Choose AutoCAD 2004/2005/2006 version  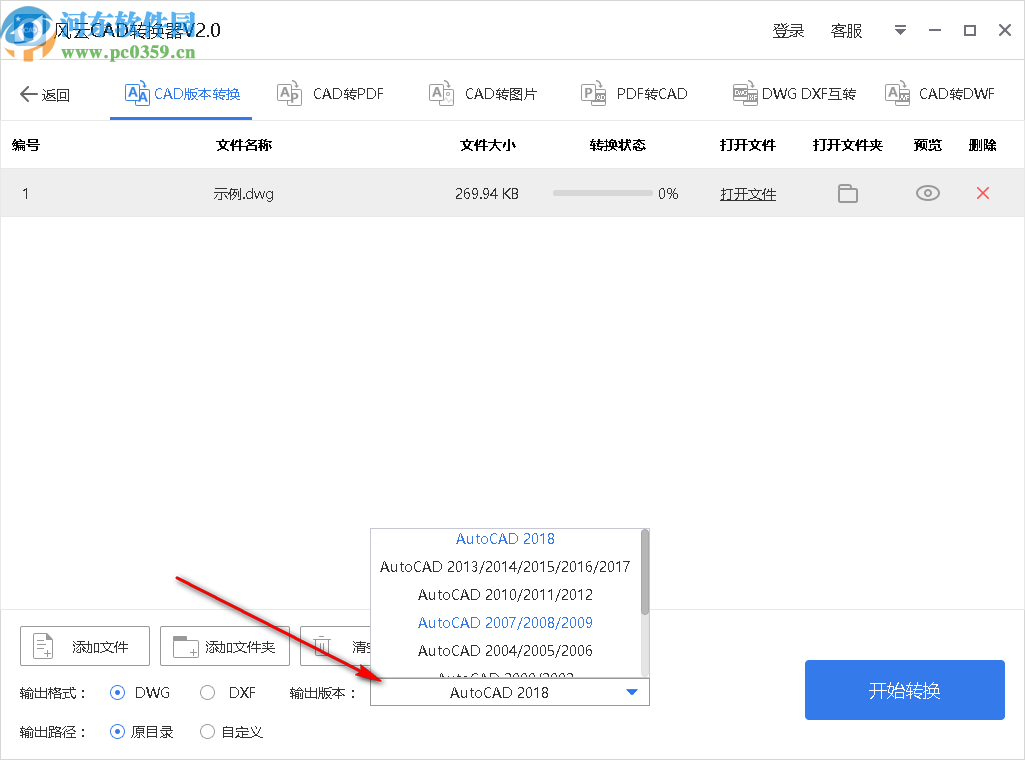pos(505,650)
